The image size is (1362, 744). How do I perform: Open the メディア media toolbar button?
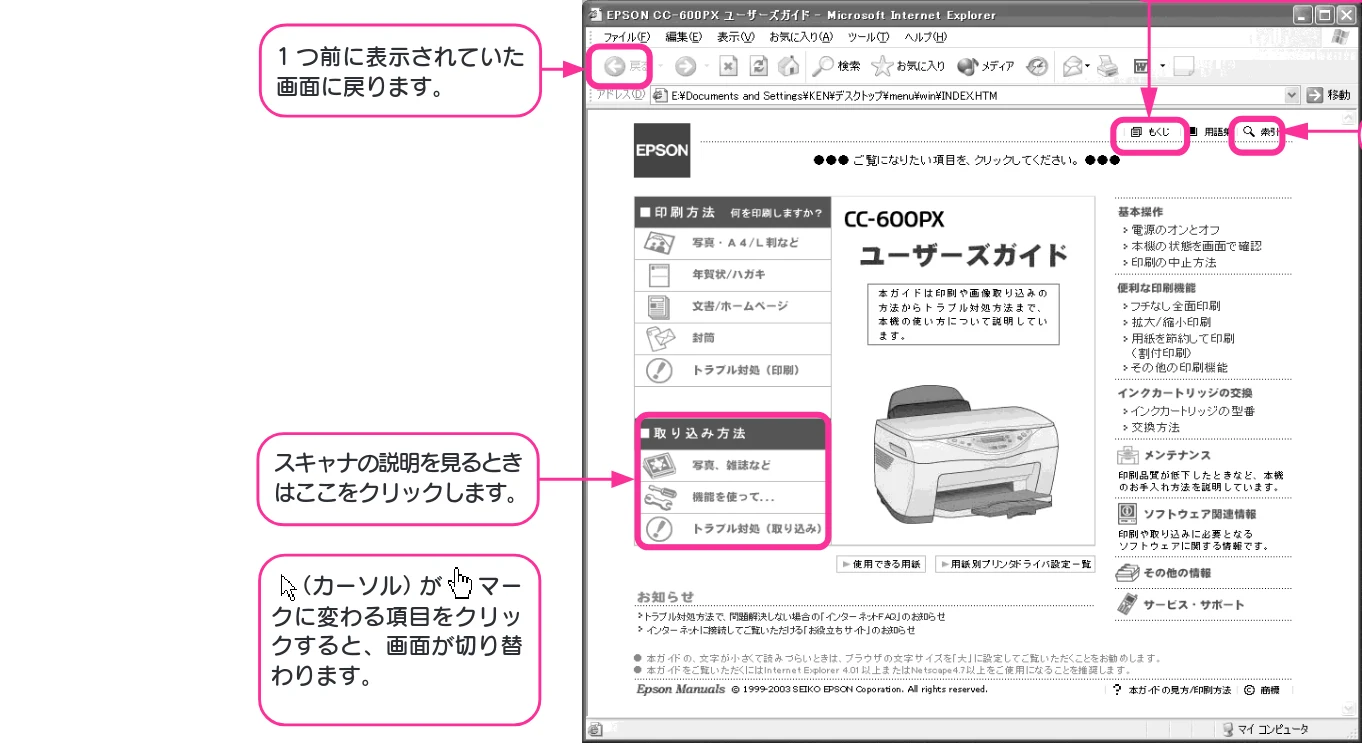(985, 67)
